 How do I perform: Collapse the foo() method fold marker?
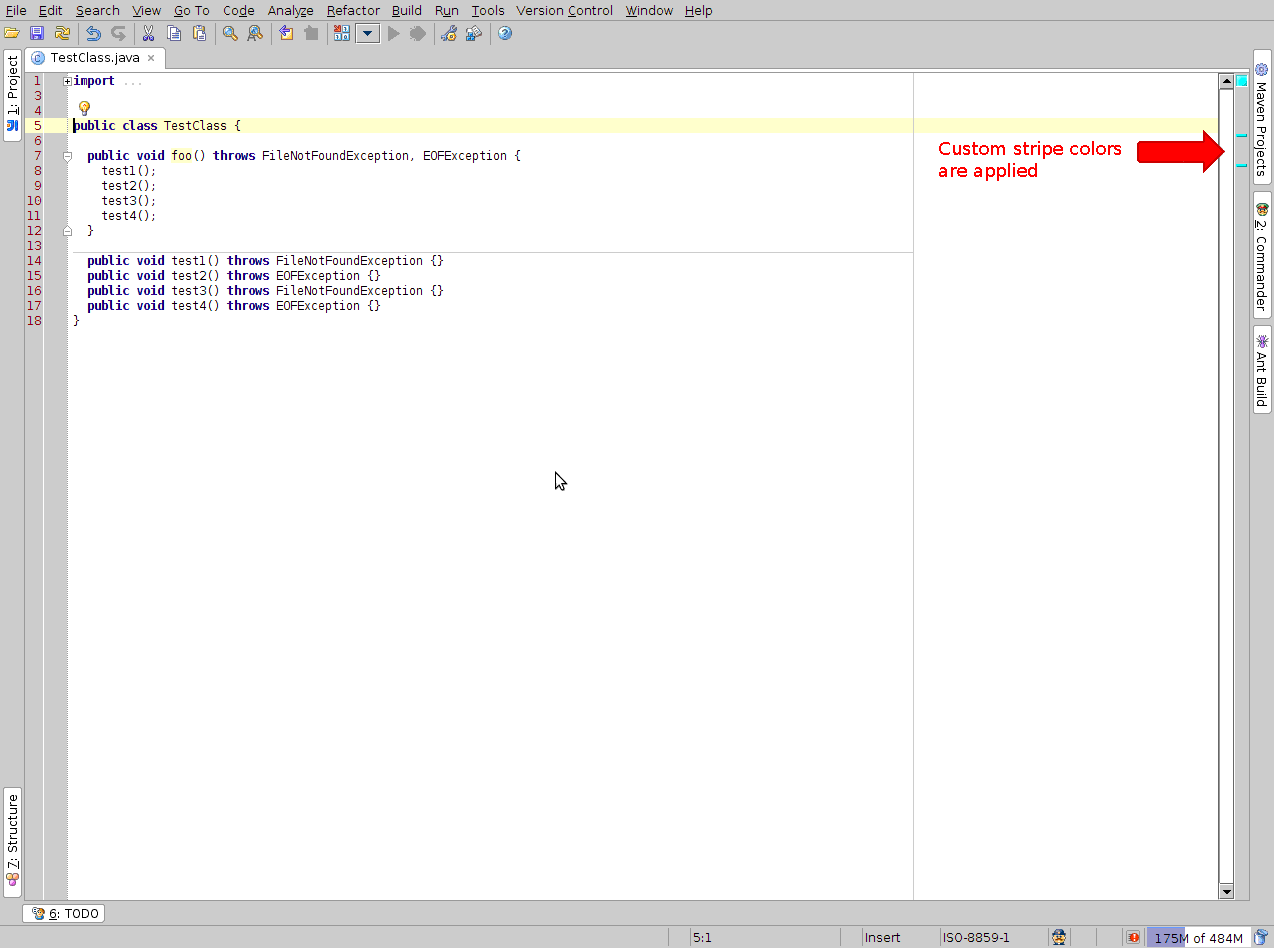[x=67, y=156]
